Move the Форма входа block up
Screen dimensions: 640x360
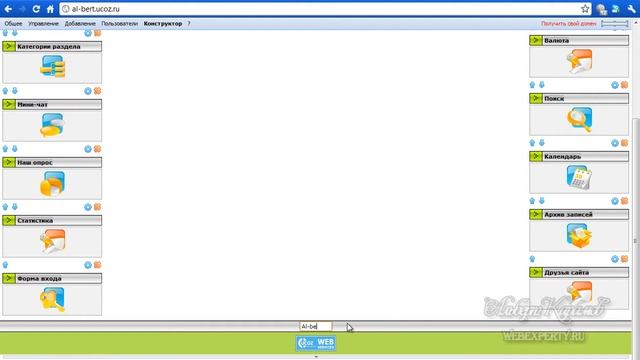point(5,265)
